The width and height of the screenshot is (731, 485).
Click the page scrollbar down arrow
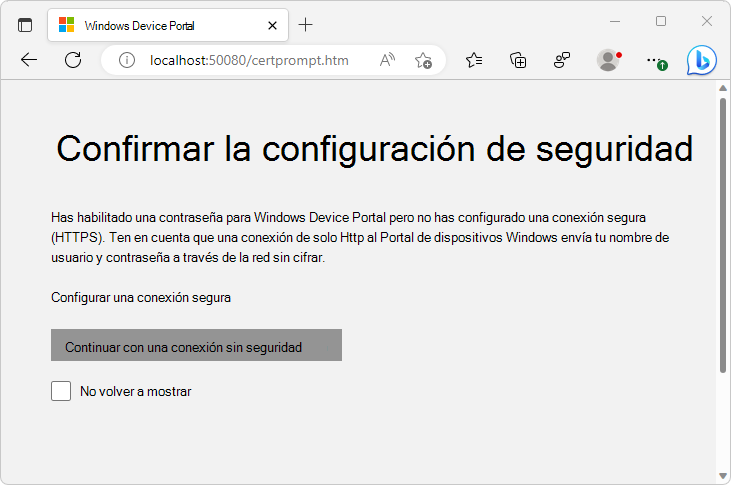pos(723,476)
